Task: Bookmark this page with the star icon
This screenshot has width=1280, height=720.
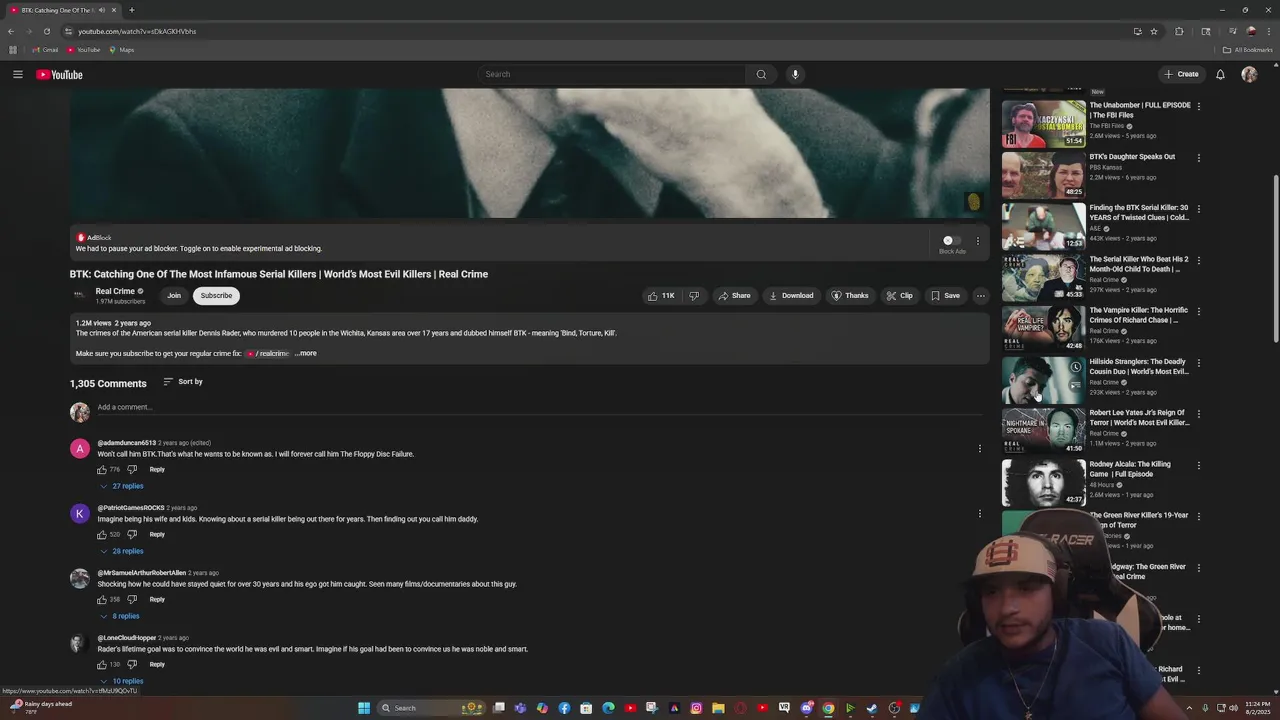Action: click(x=1154, y=31)
